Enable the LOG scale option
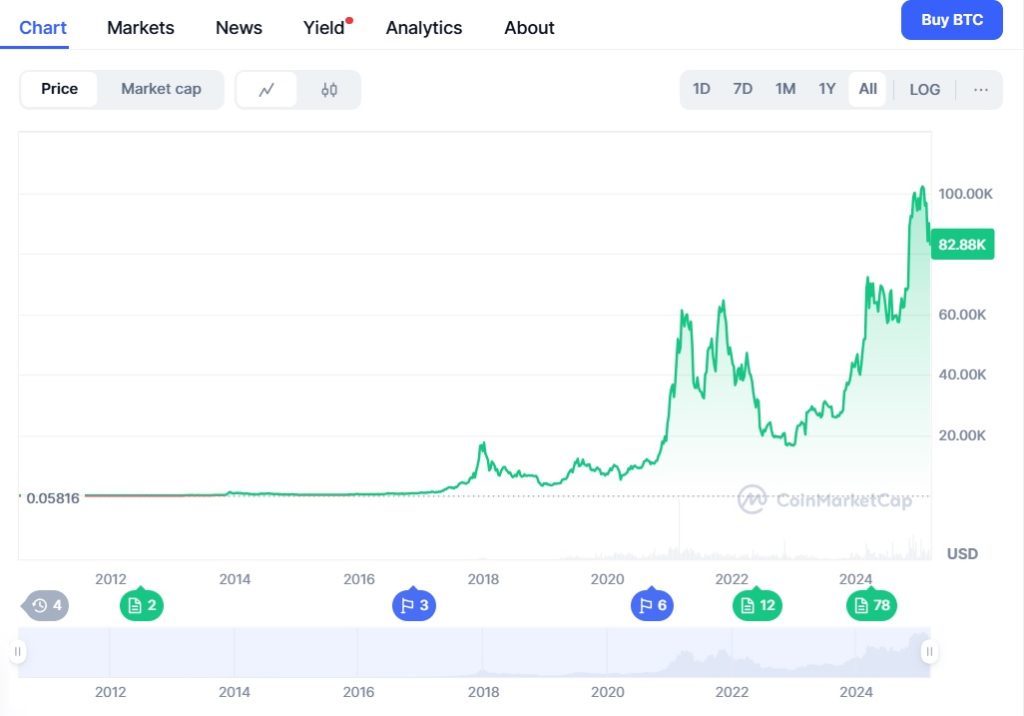The width and height of the screenshot is (1024, 716). (923, 89)
